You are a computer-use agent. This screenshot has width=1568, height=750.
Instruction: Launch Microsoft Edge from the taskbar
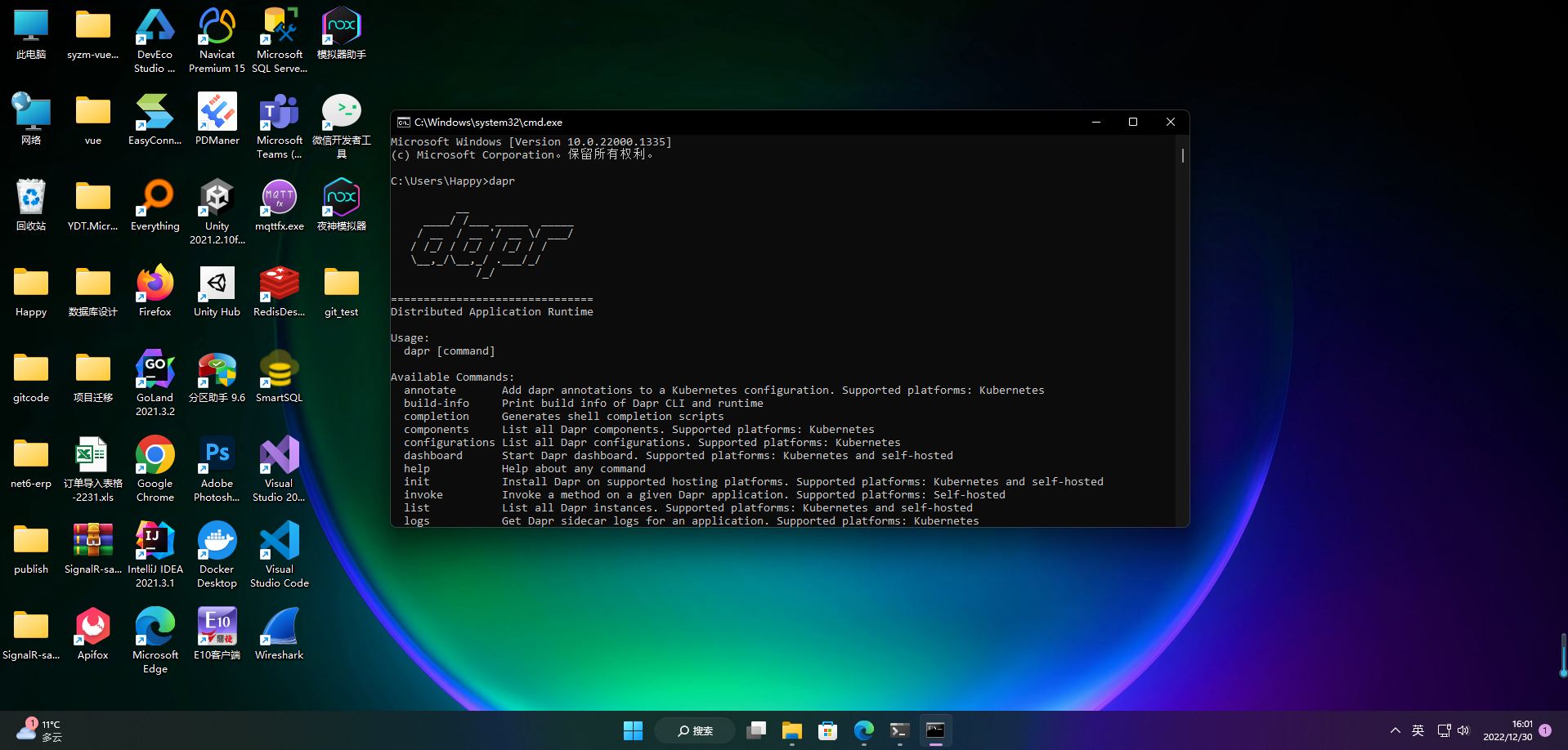(x=863, y=730)
